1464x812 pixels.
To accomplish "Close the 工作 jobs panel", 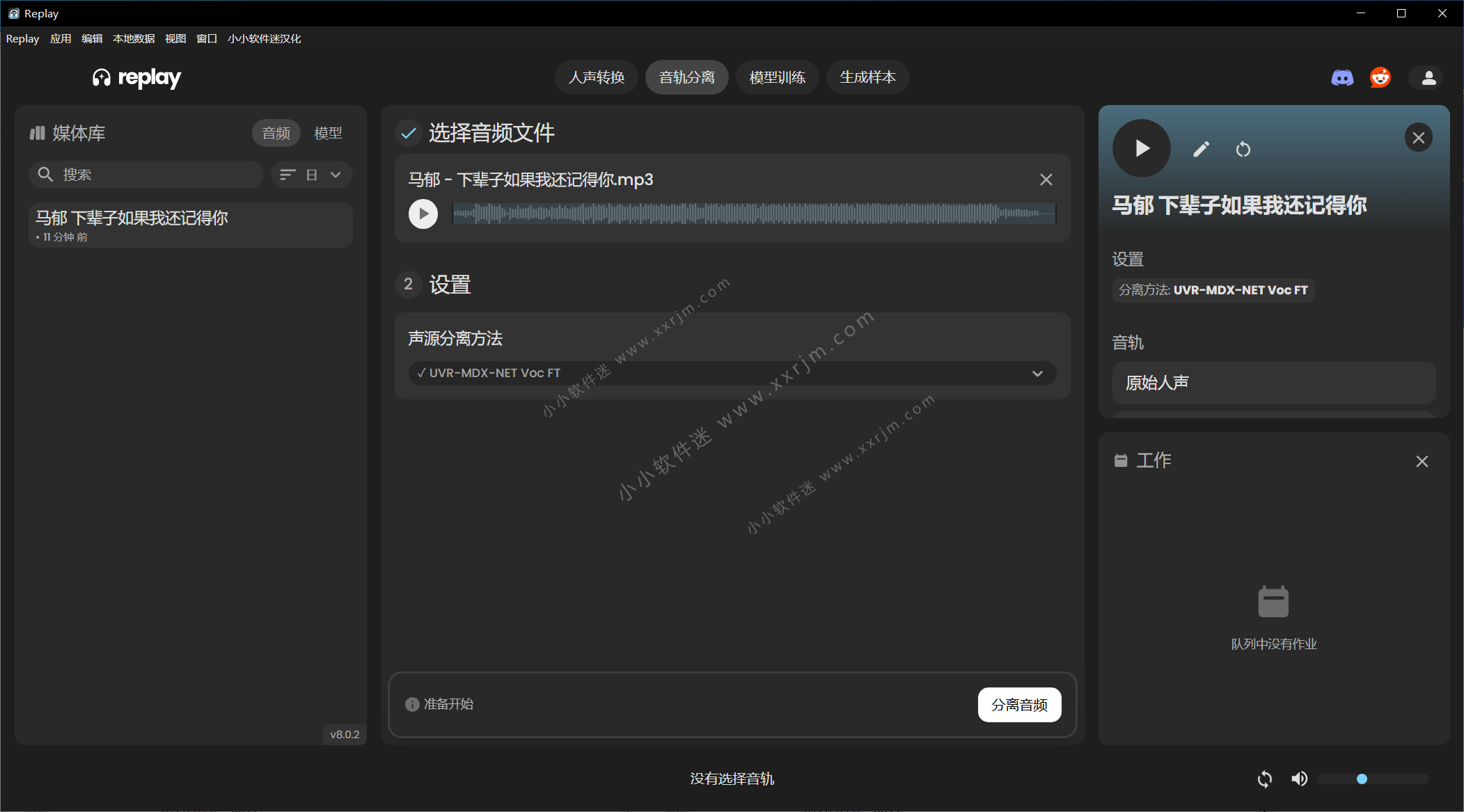I will 1422,461.
